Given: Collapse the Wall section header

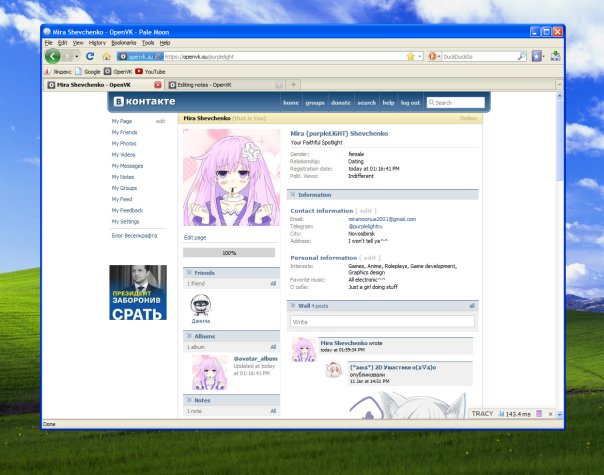Looking at the screenshot, I should point(383,306).
